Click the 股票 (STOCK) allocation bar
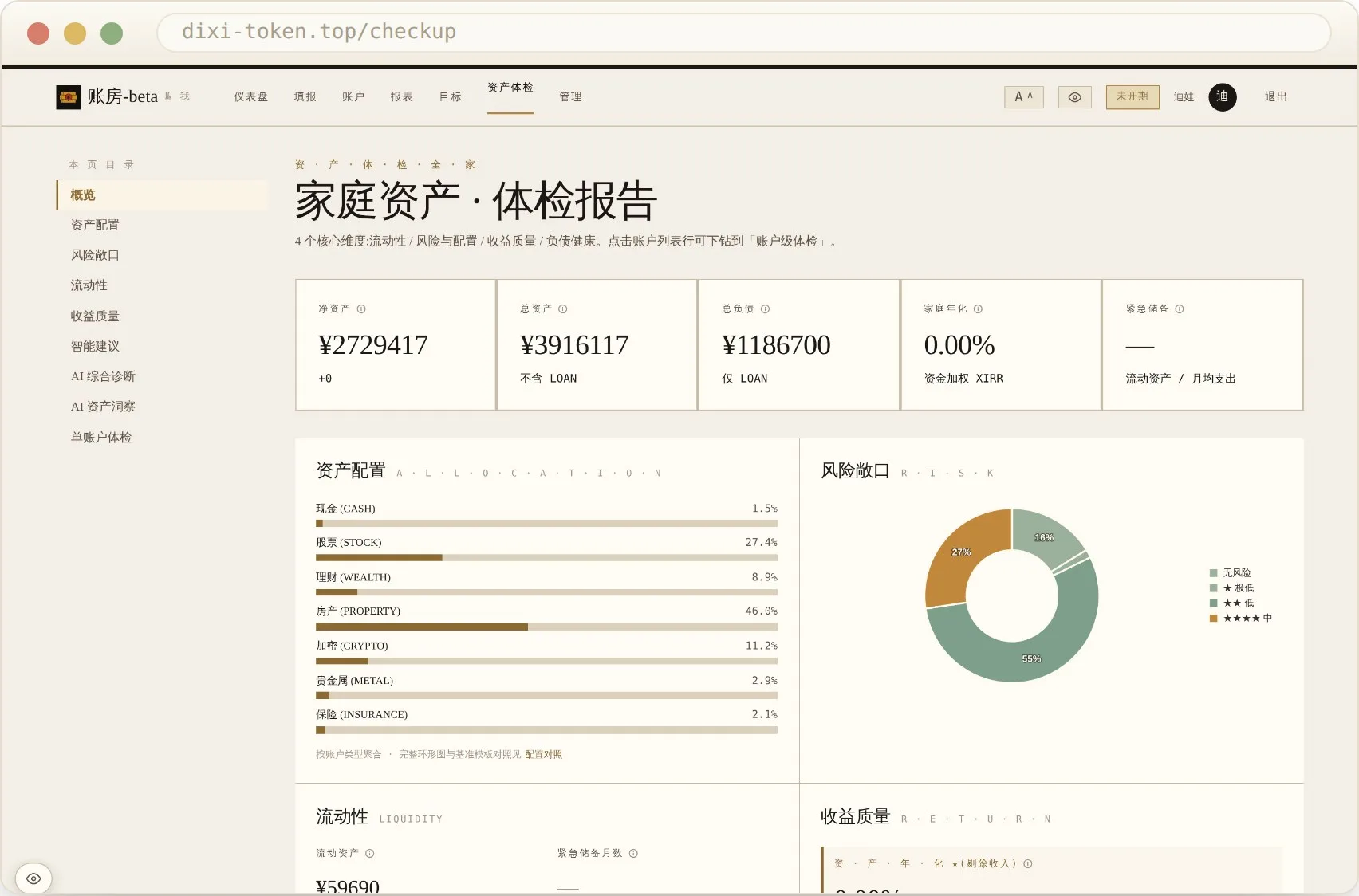The height and width of the screenshot is (896, 1359). click(546, 558)
